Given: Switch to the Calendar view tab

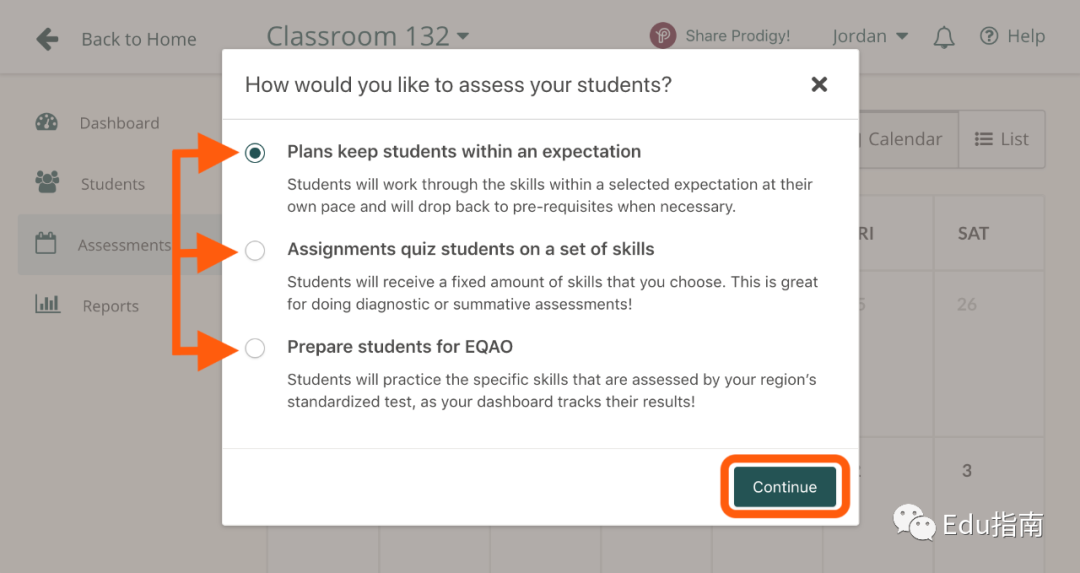Looking at the screenshot, I should tap(905, 139).
